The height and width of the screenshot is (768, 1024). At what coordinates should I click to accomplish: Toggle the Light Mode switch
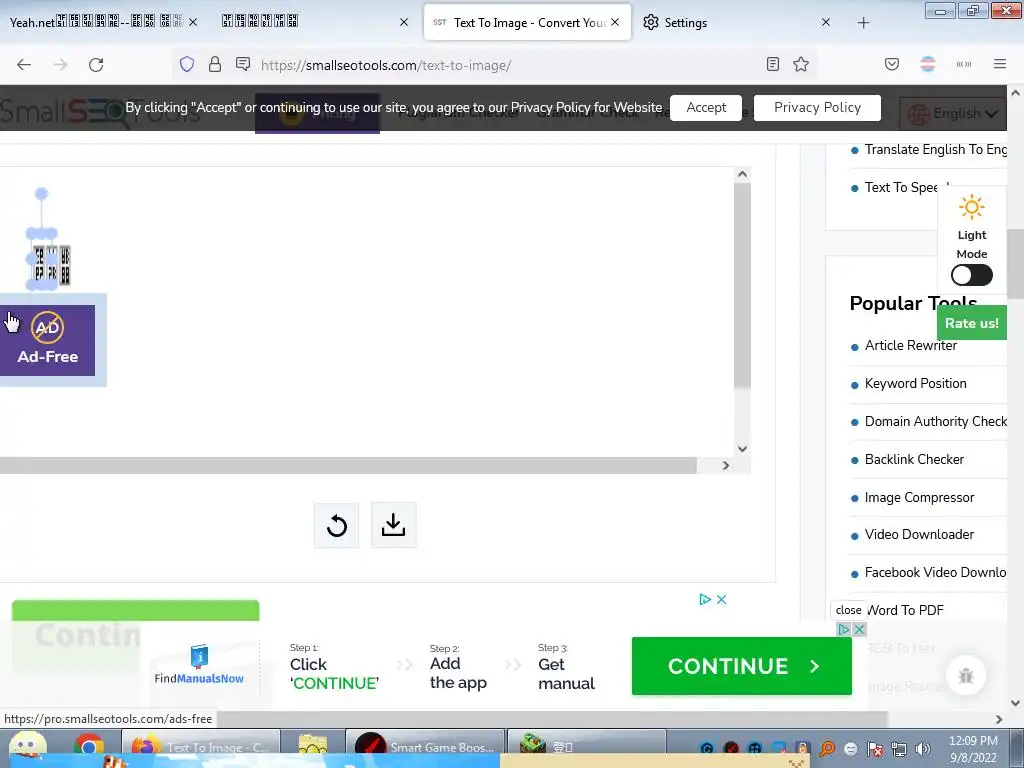point(972,275)
